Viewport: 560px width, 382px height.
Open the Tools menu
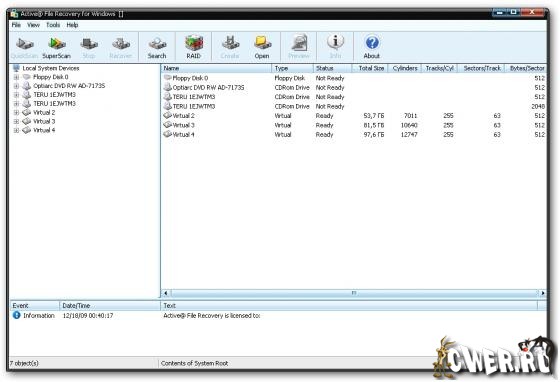coord(53,25)
